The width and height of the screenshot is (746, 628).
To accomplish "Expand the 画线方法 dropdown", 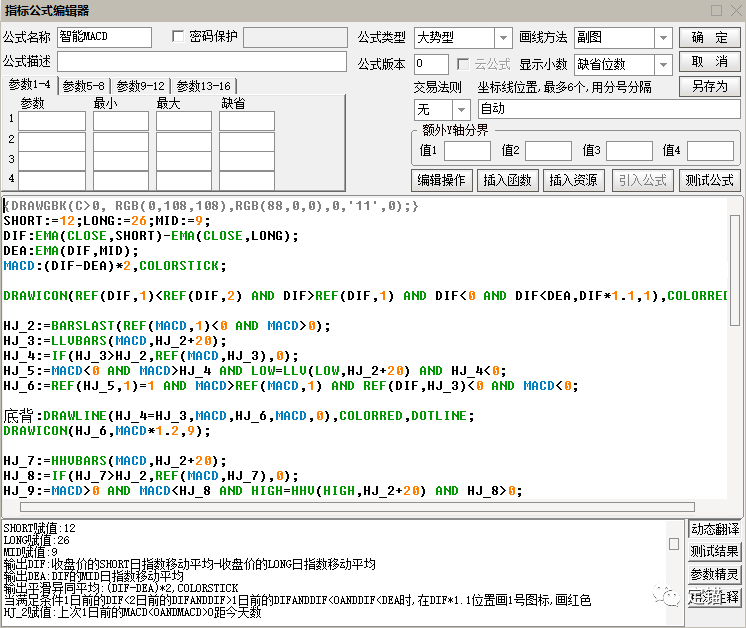I will (663, 38).
